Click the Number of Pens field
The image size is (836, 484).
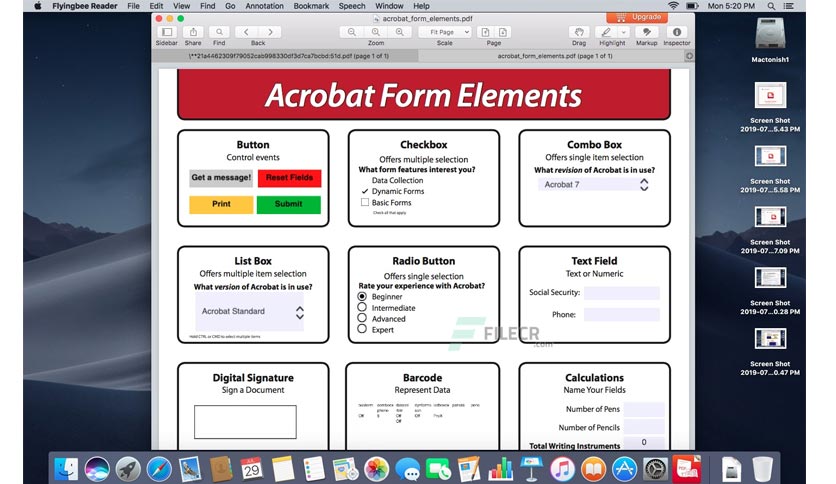click(x=644, y=409)
